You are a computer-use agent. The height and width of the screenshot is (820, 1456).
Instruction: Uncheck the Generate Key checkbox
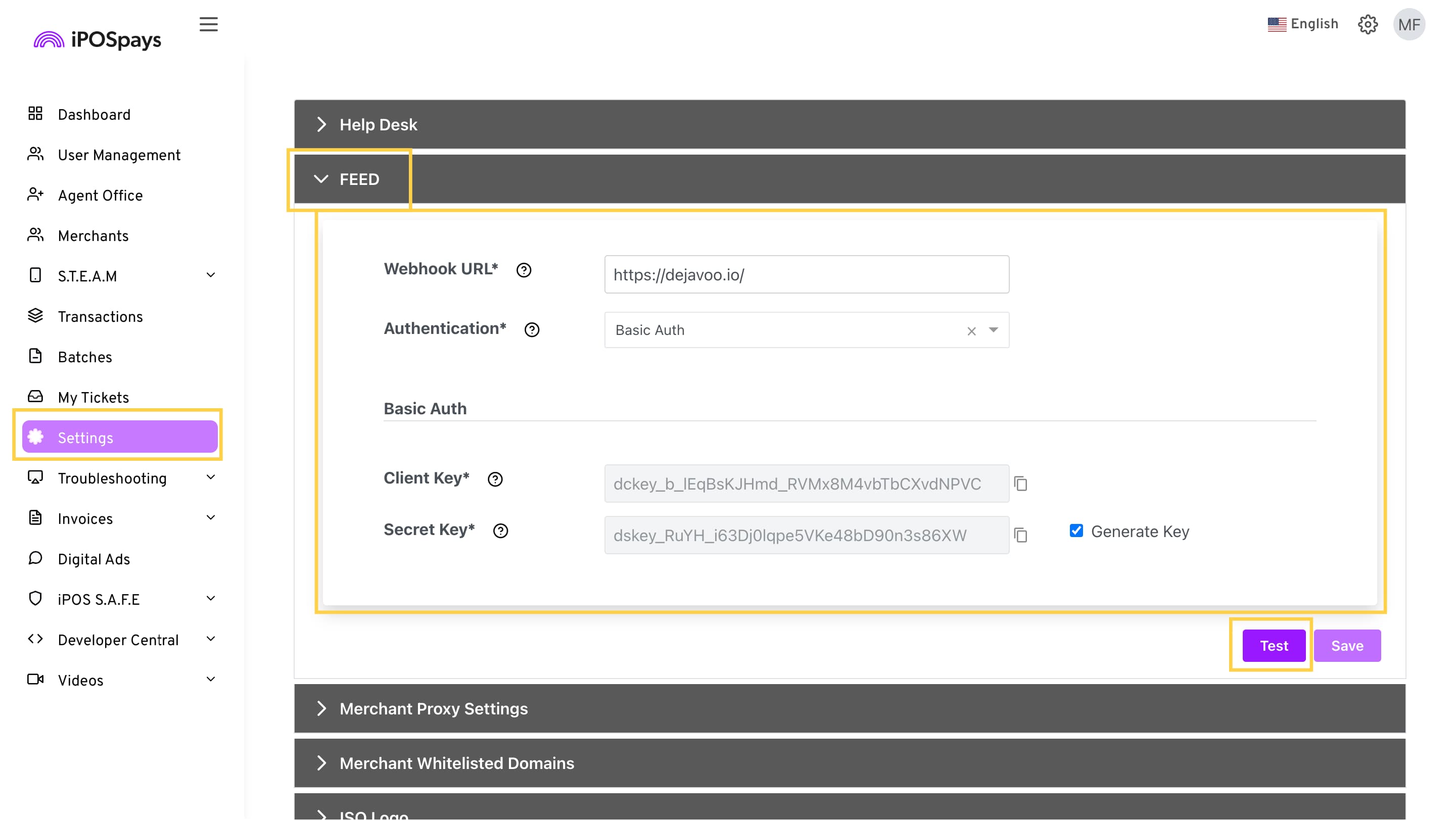pos(1077,531)
